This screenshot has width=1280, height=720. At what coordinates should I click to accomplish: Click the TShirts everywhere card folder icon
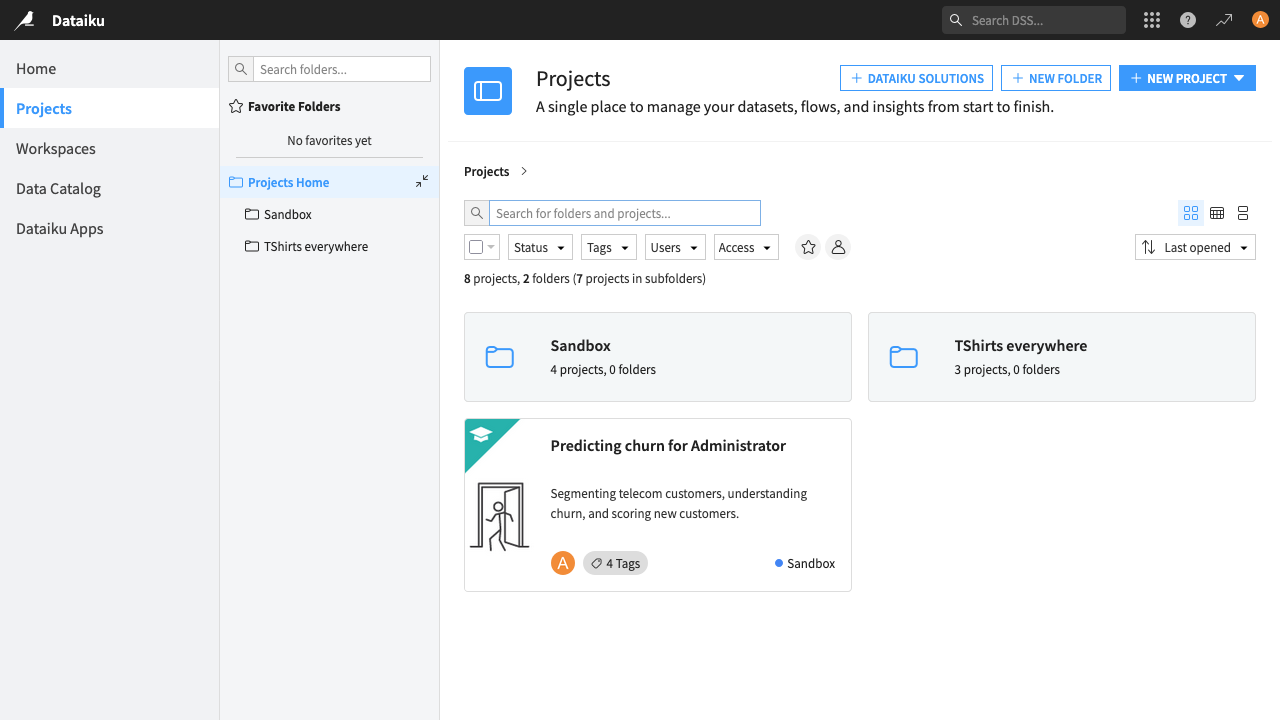coord(904,357)
